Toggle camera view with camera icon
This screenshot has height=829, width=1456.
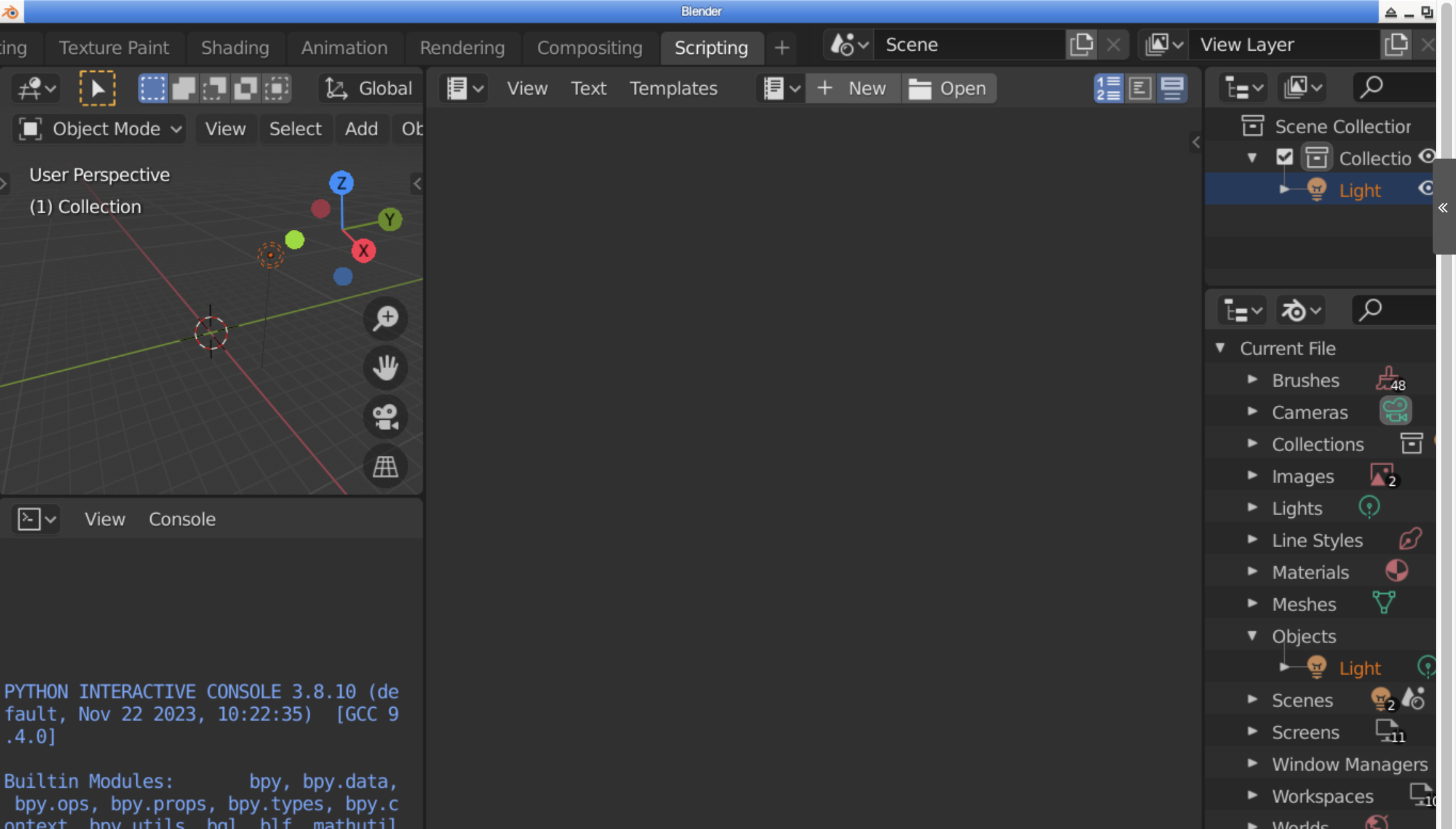(385, 417)
